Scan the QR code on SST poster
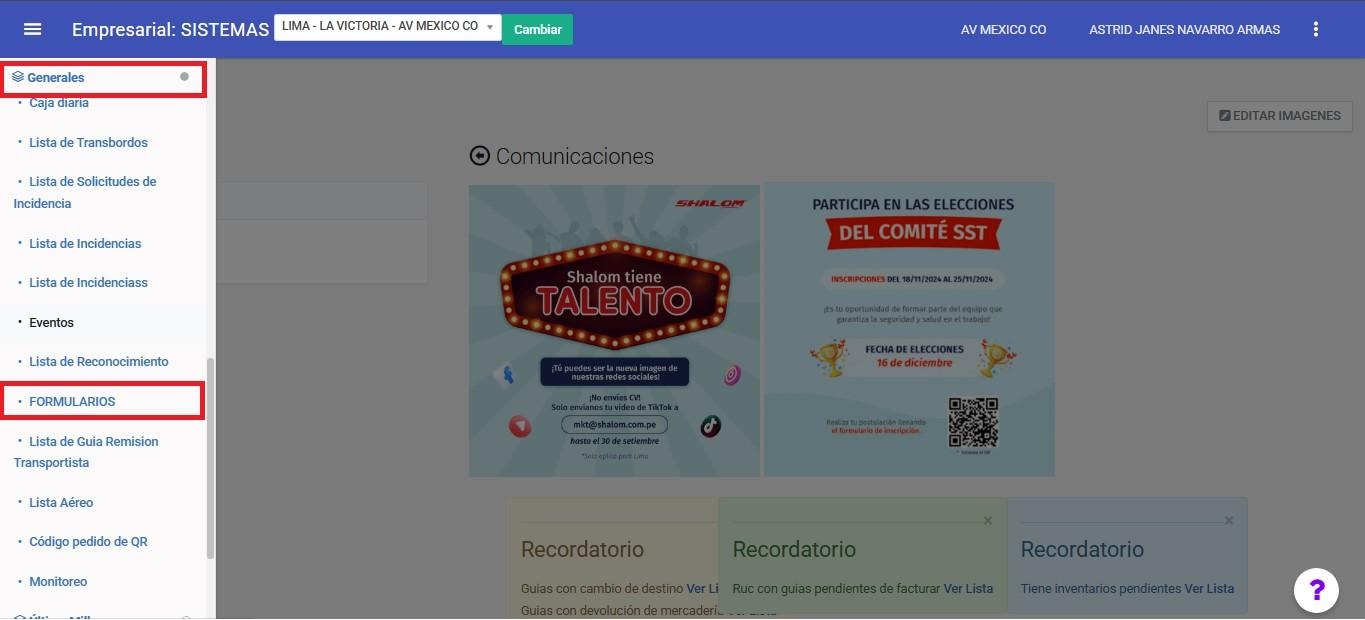The image size is (1365, 620). [973, 423]
